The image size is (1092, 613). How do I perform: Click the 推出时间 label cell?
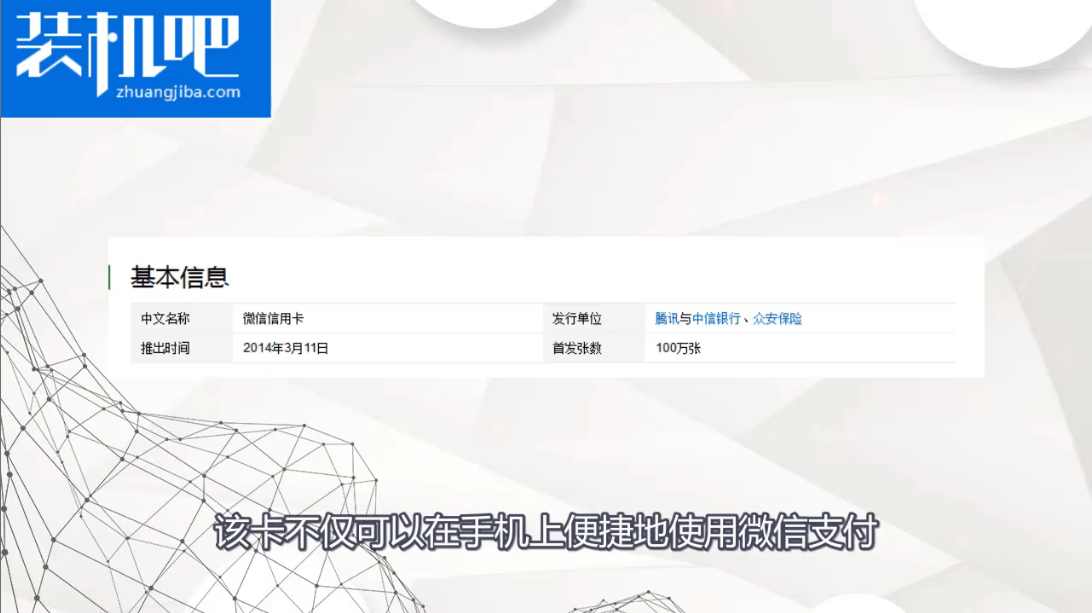coord(165,349)
